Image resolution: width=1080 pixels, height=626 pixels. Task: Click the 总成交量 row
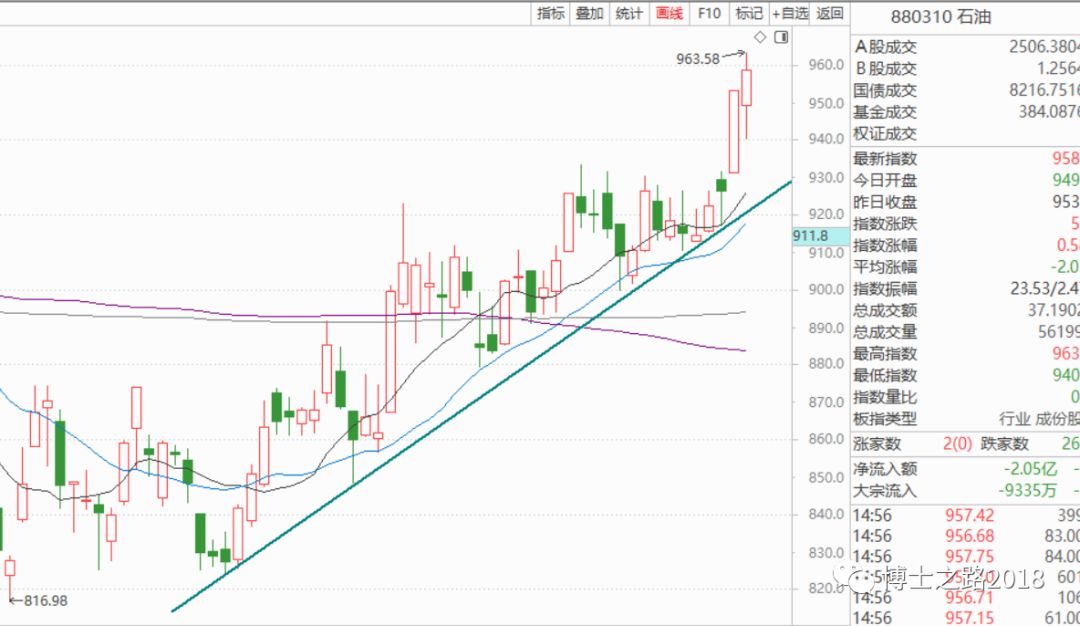pos(966,332)
